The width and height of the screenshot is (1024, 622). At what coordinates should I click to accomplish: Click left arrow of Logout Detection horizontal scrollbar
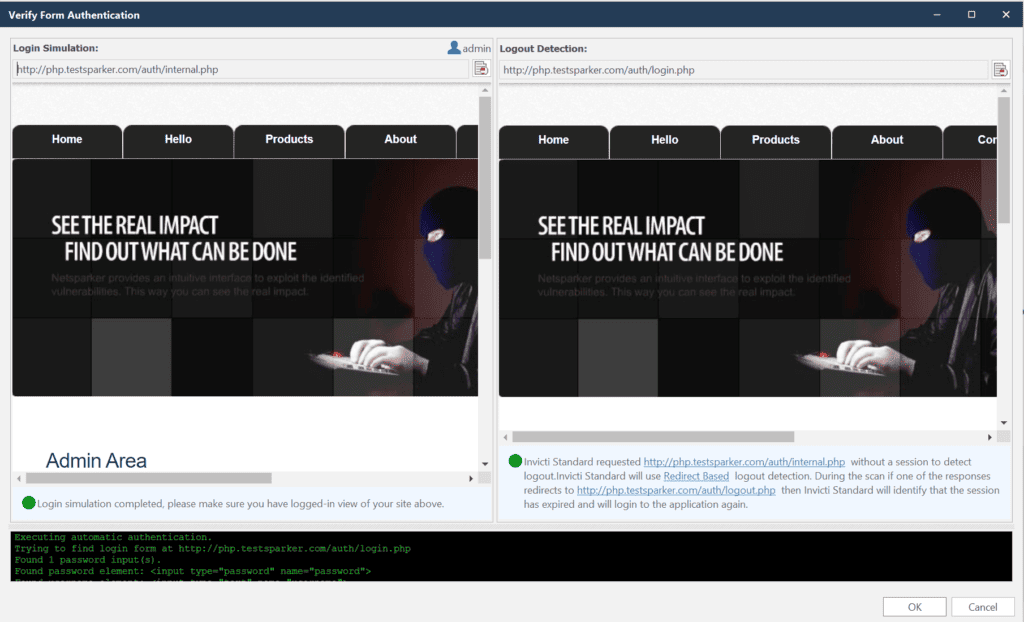pos(505,436)
